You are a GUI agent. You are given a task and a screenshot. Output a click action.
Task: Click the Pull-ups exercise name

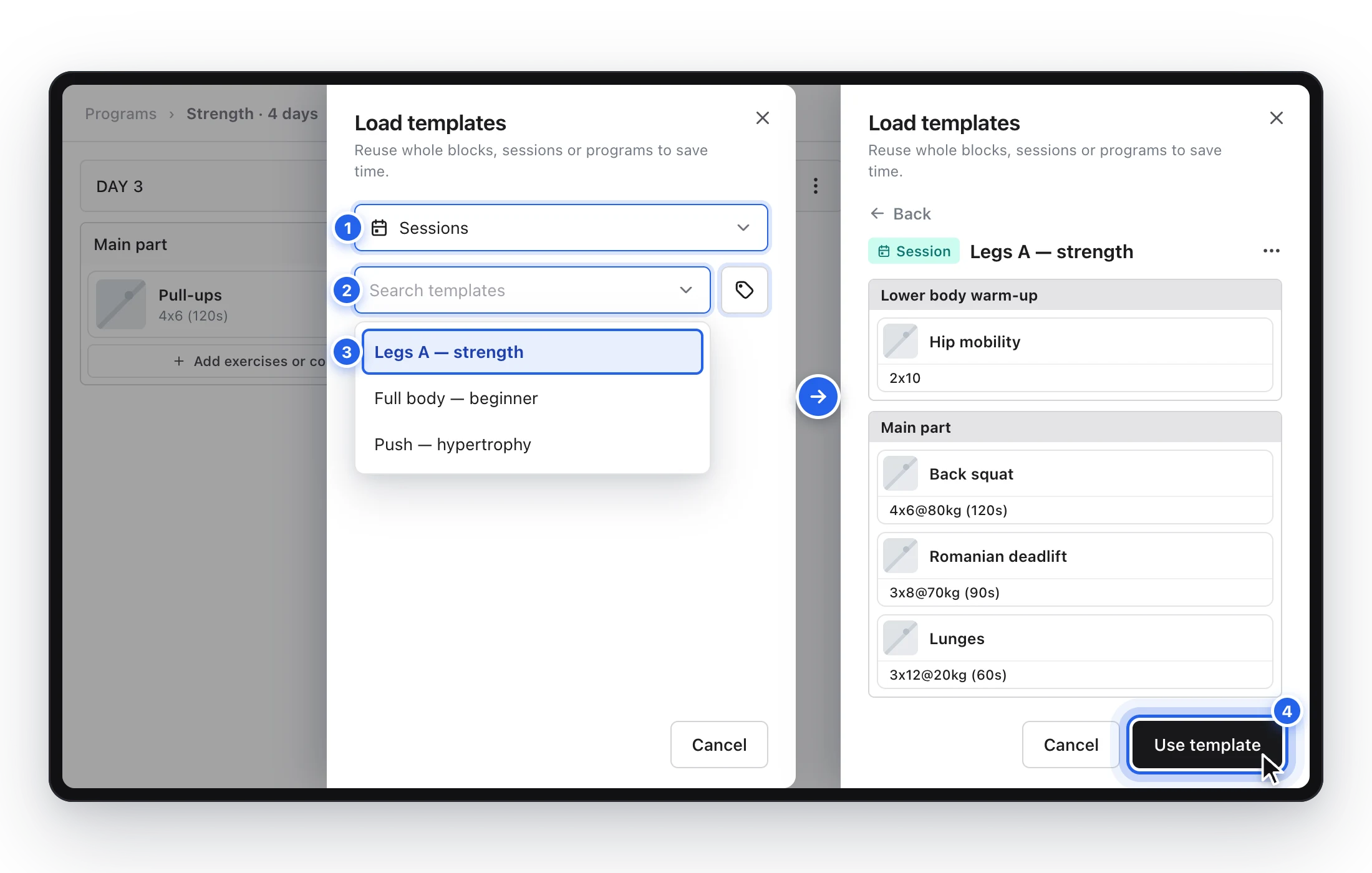click(x=190, y=295)
